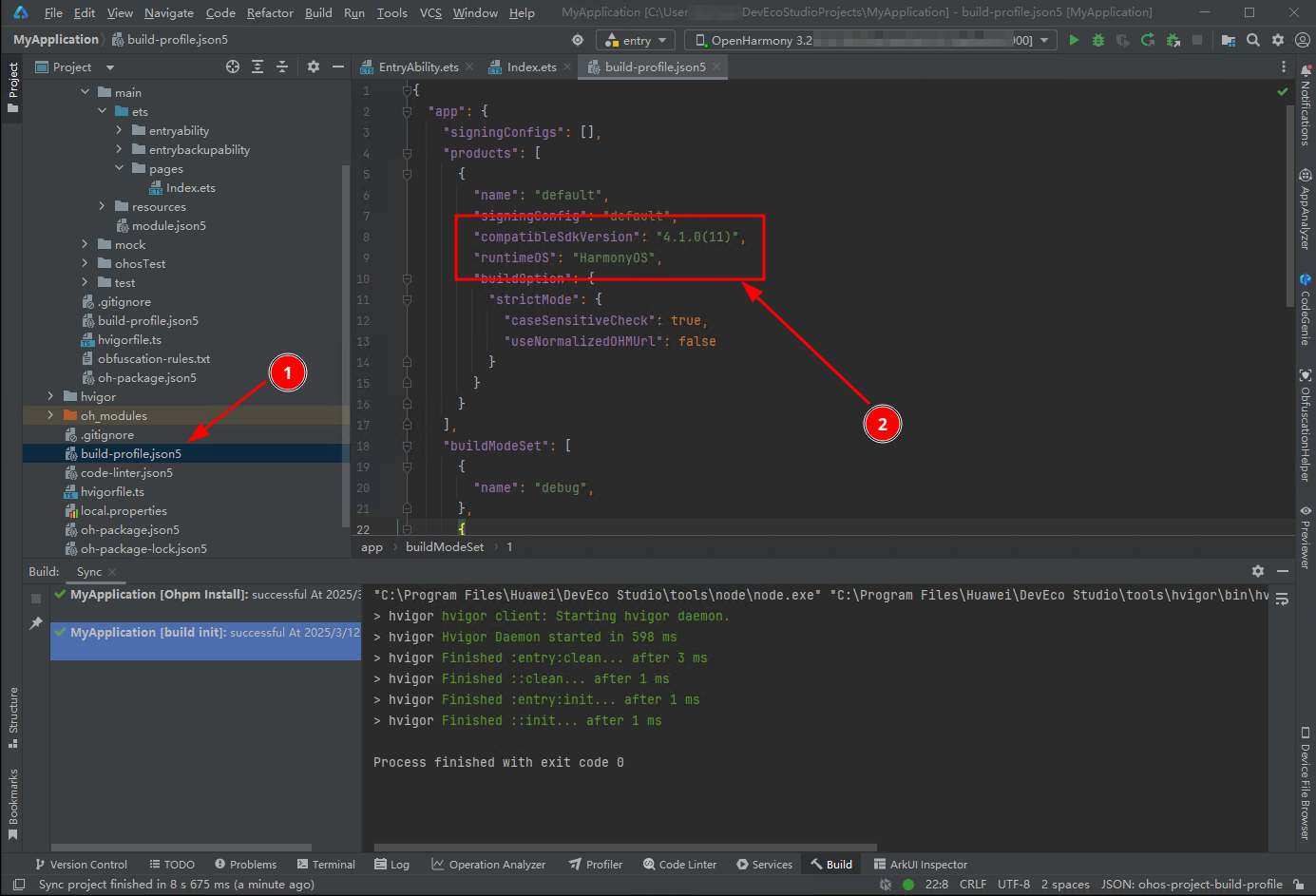1316x896 pixels.
Task: Click the green inspection checkmark in editor
Action: tap(1283, 91)
